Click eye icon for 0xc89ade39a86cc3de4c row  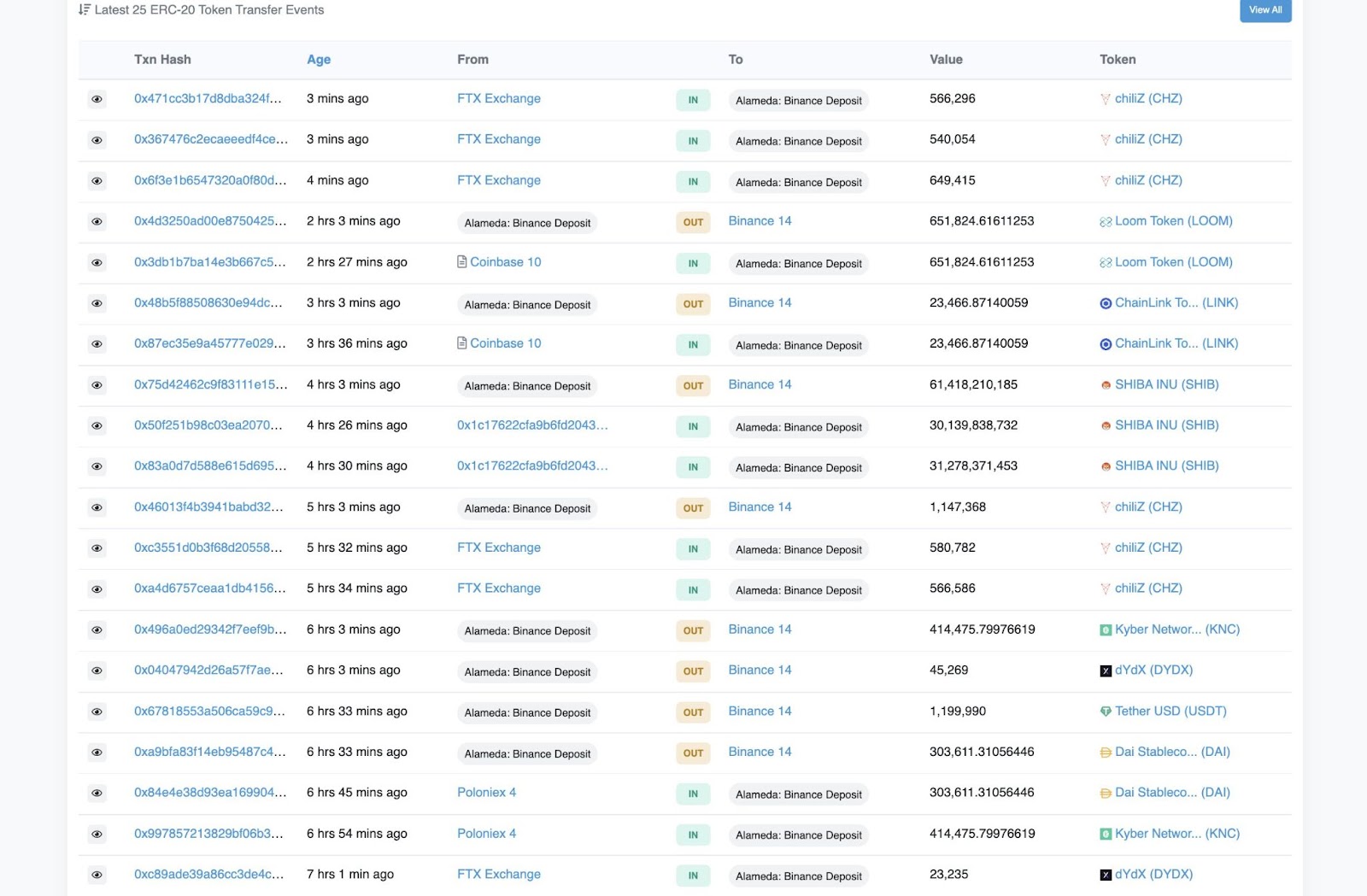click(97, 875)
